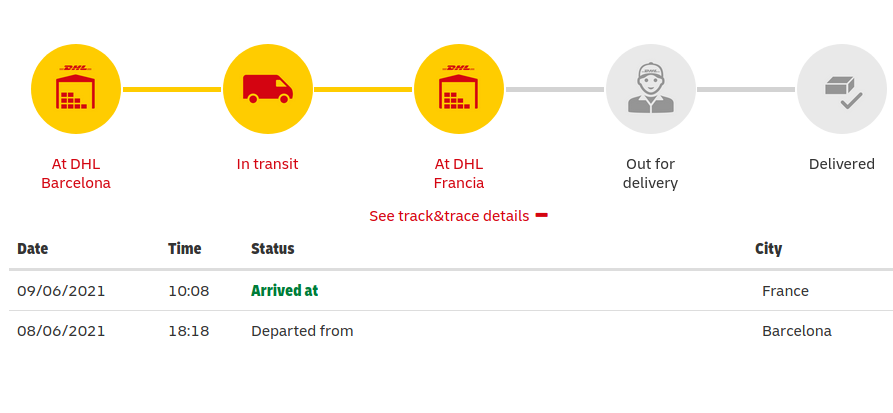893x413 pixels.
Task: Click the At DHL Francia warehouse icon
Action: click(x=458, y=89)
